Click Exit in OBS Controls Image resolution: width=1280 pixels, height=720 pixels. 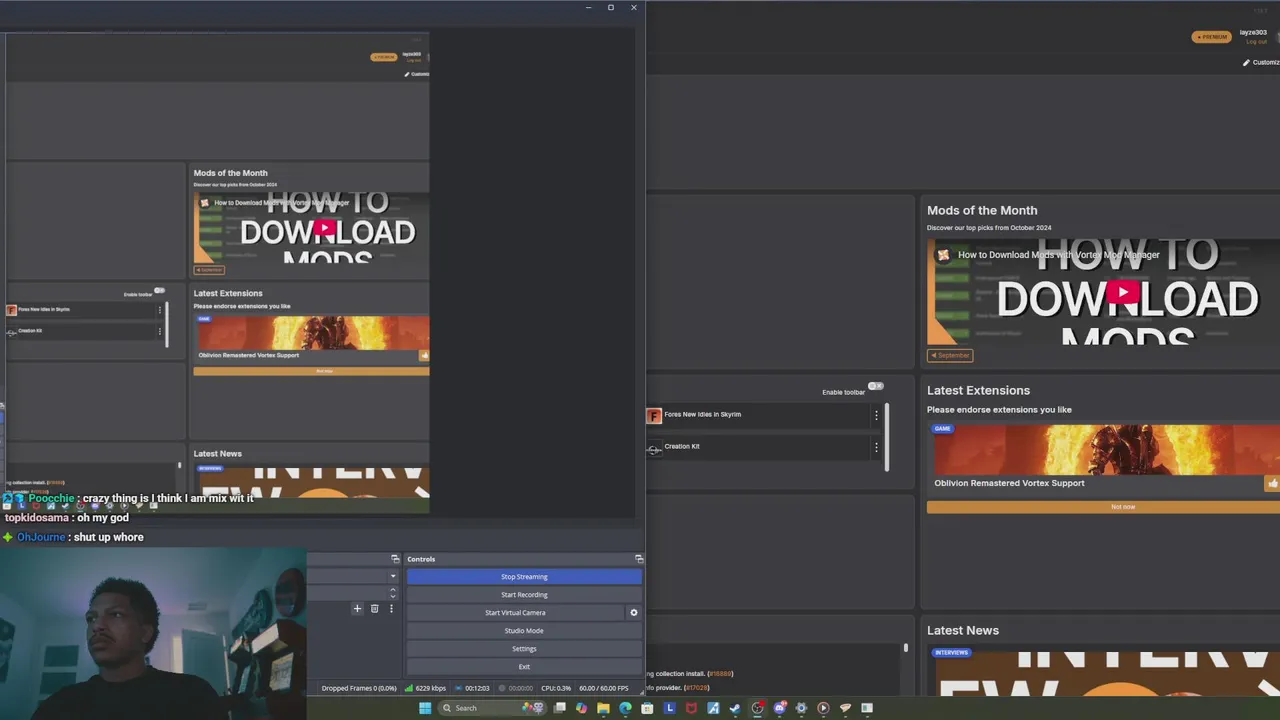524,667
